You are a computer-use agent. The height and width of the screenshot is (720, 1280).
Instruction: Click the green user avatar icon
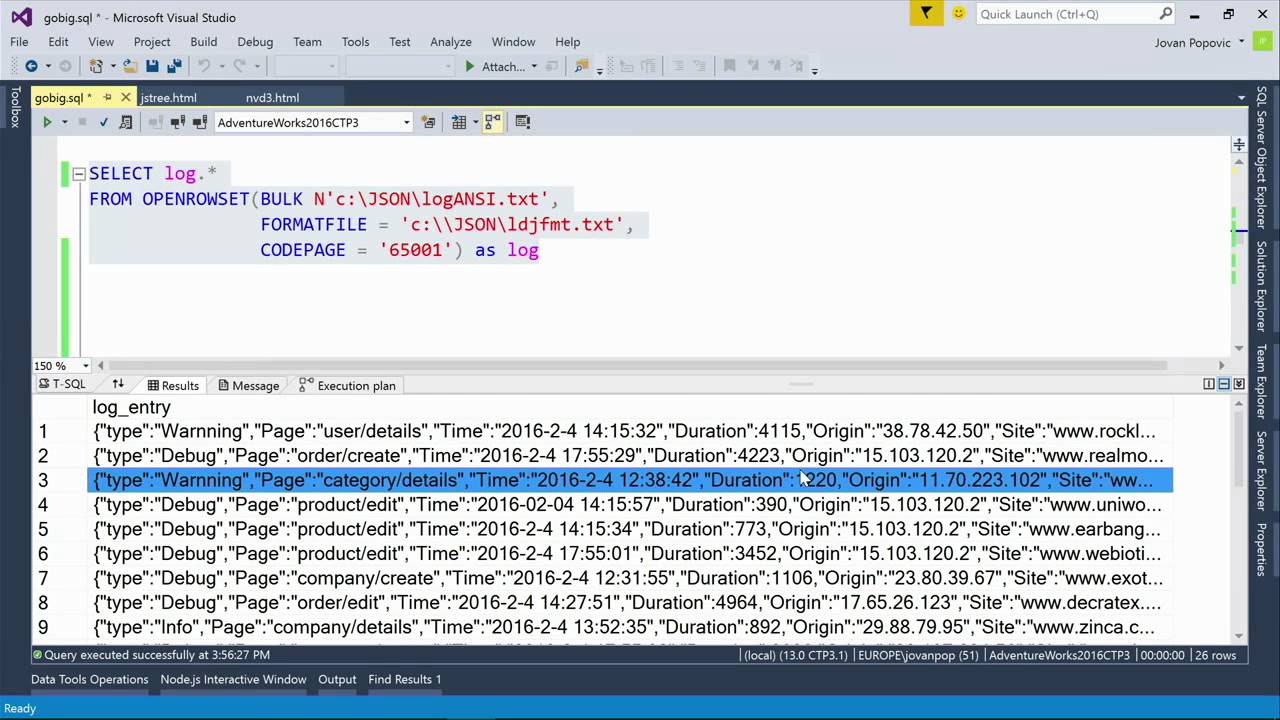[x=1262, y=42]
